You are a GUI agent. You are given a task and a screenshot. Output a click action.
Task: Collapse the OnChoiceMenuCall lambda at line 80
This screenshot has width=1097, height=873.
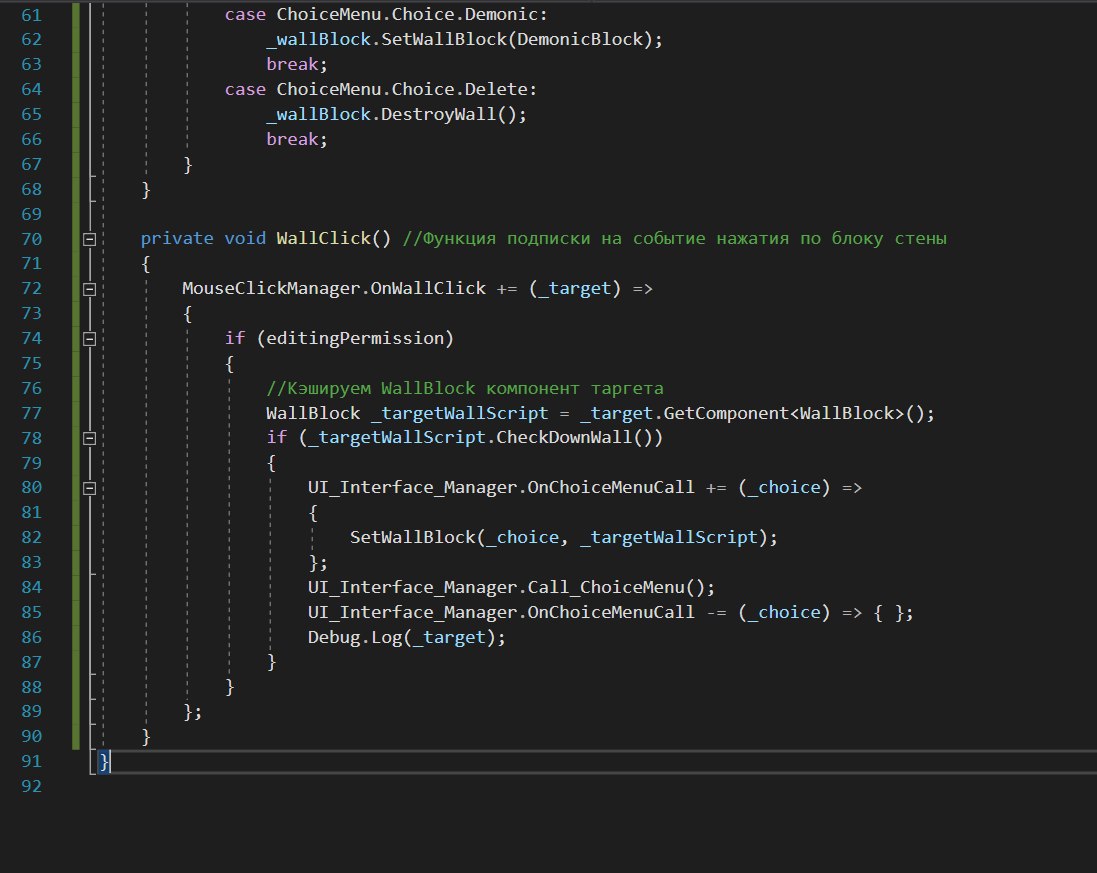(90, 488)
